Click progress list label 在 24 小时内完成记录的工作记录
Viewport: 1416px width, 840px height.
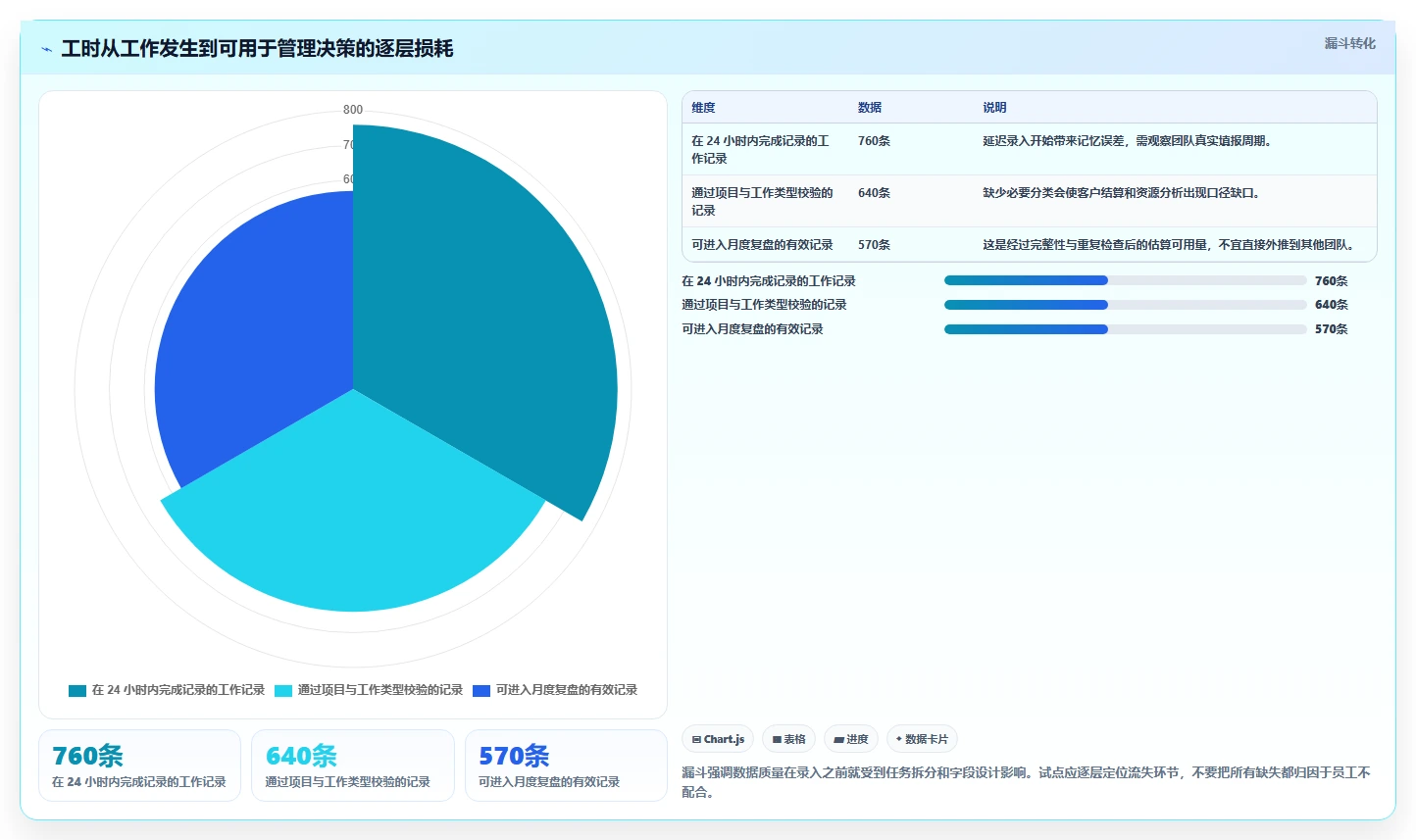(x=769, y=281)
